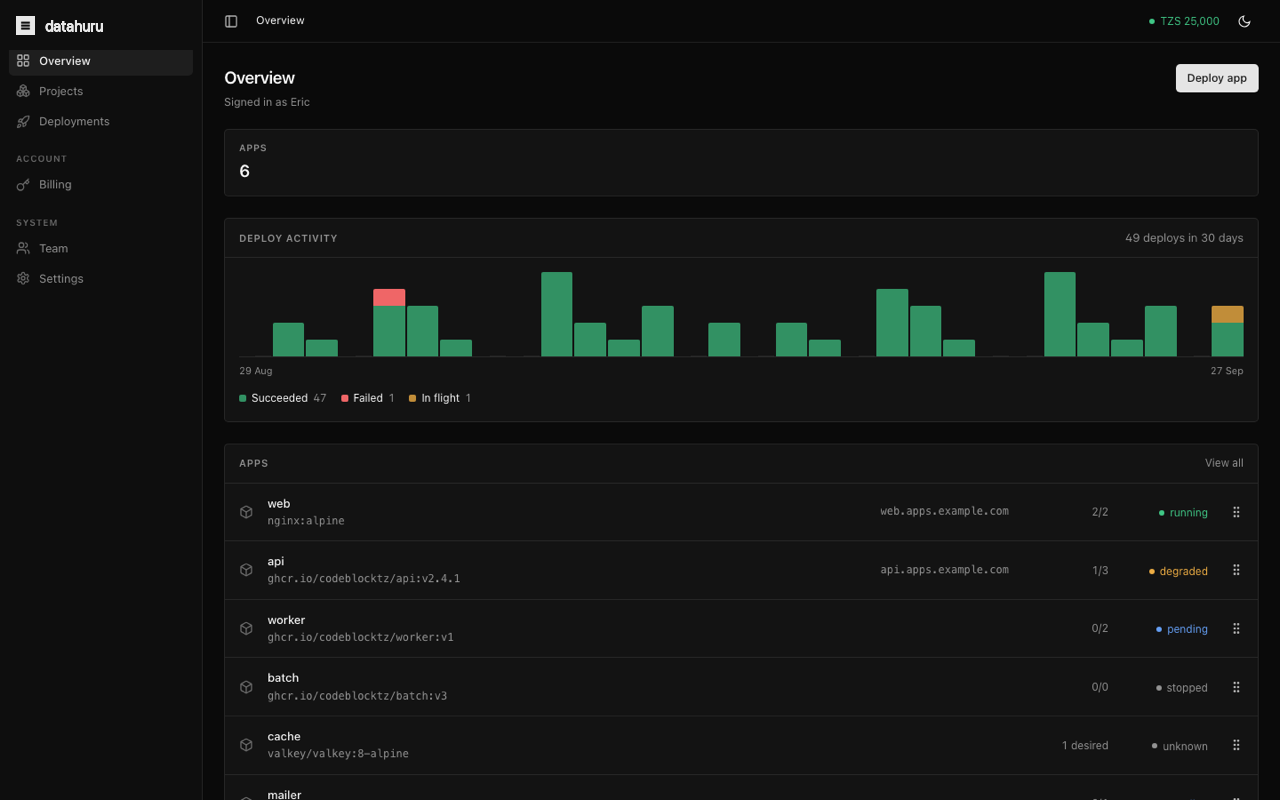Click the 49 deploys in 30 days text
1280x800 pixels.
[x=1184, y=238]
